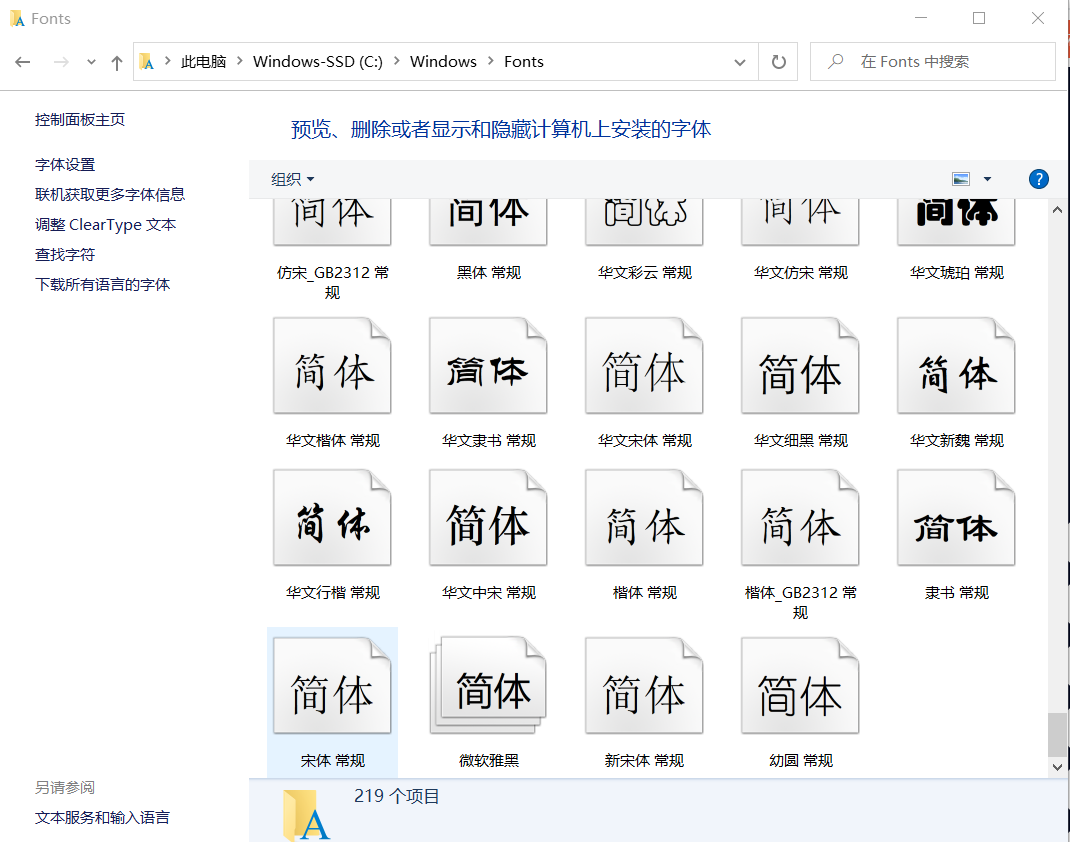Open the 隶书 常规 font
This screenshot has width=1070, height=842.
955,517
